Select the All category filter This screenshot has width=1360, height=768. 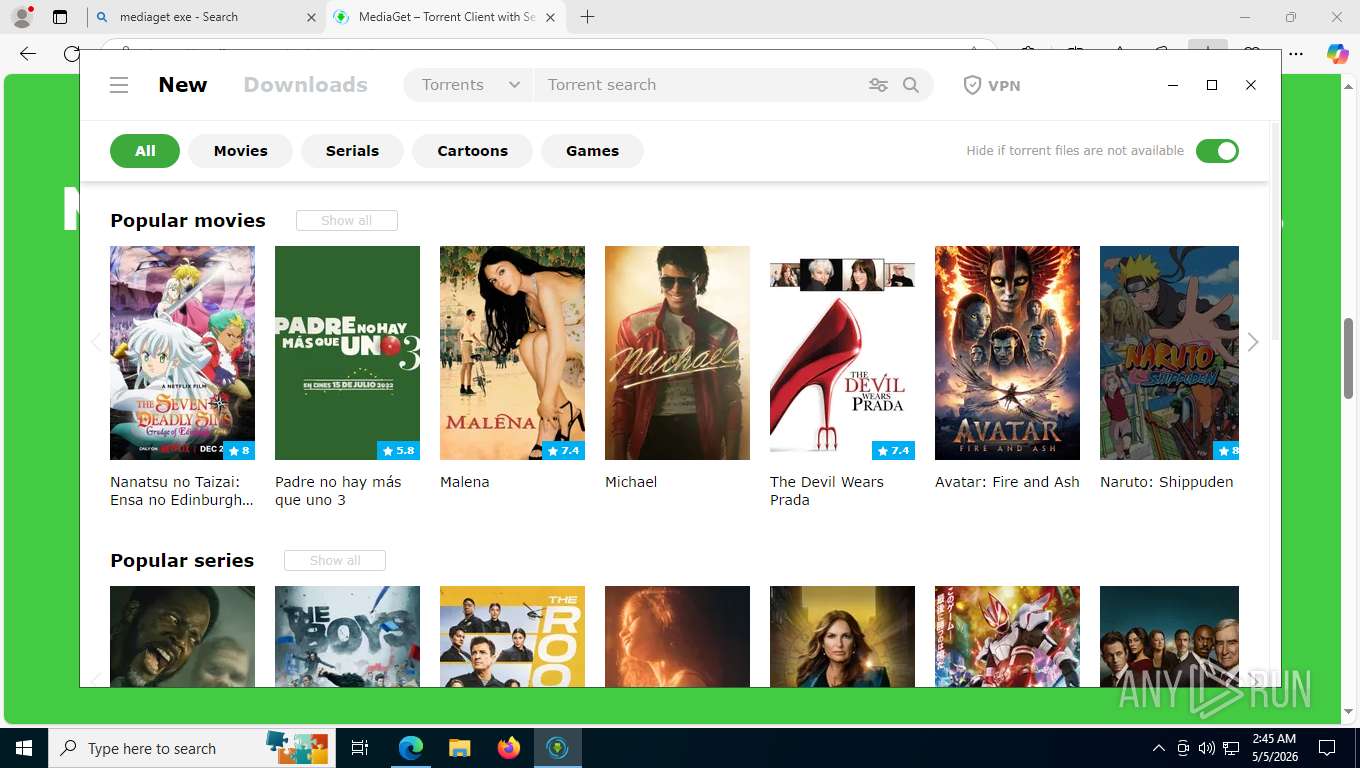click(145, 151)
